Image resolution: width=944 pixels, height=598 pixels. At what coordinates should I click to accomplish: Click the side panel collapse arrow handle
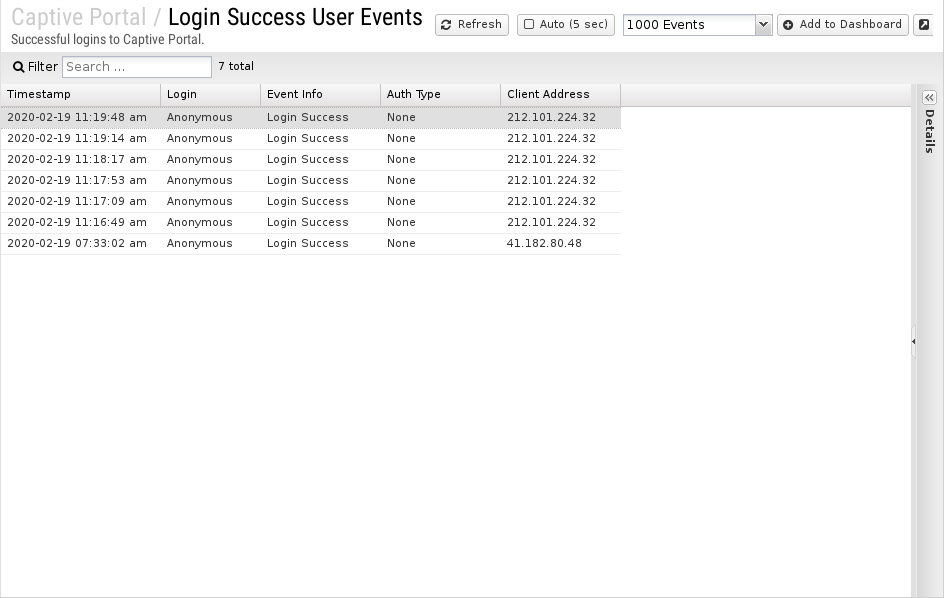point(914,342)
